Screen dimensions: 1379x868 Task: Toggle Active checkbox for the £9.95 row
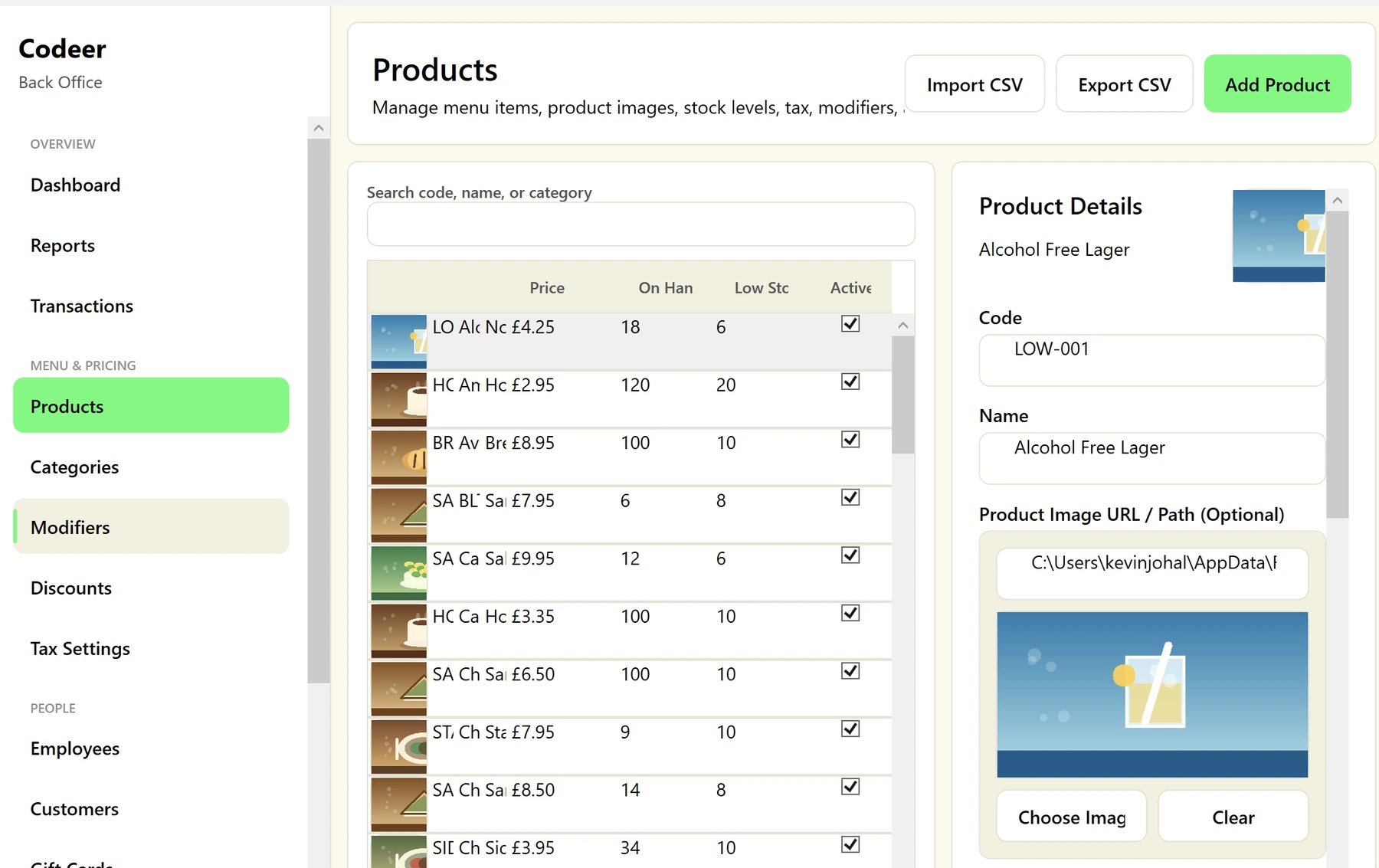coord(850,555)
